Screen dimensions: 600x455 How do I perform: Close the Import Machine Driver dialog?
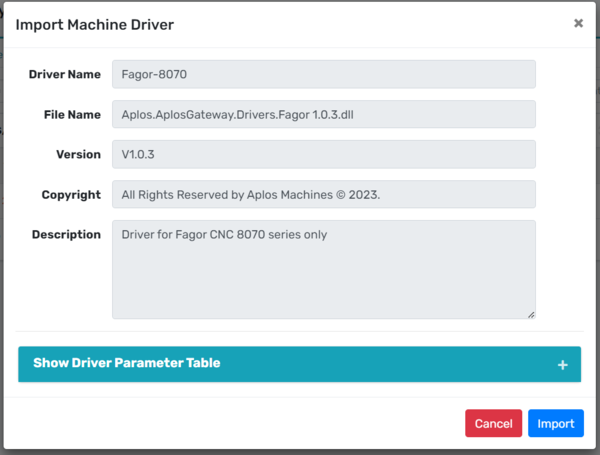click(578, 23)
